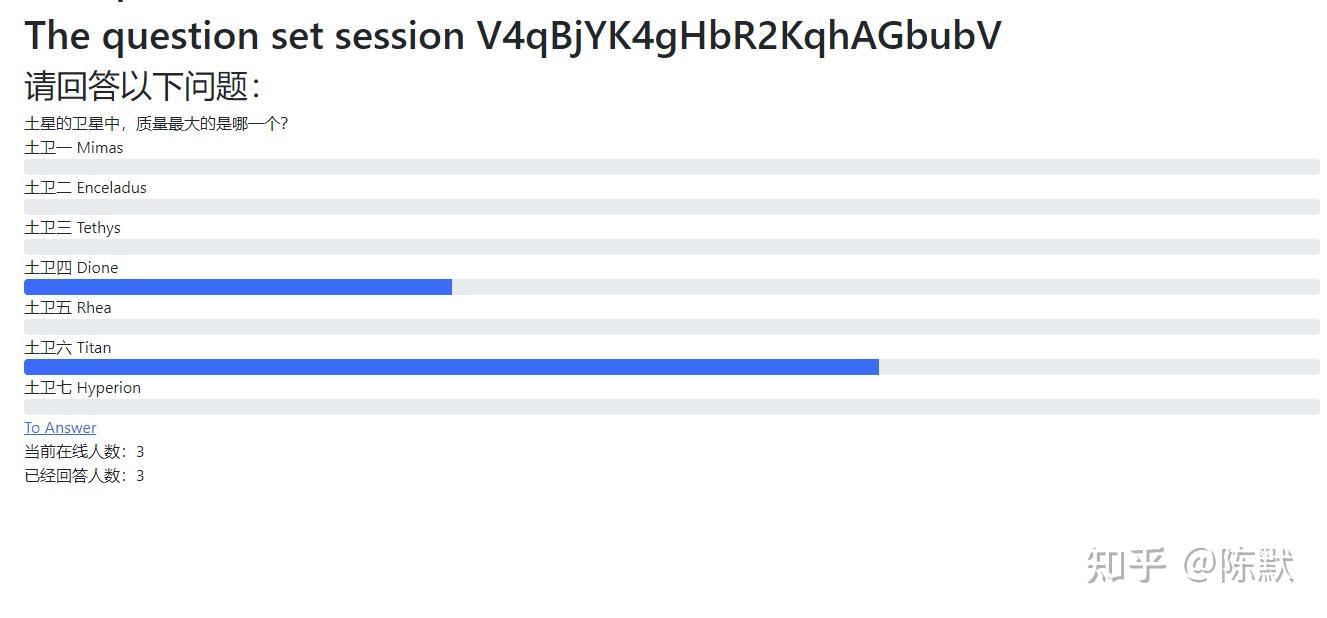Image resolution: width=1327 pixels, height=618 pixels.
Task: Click the Saturn moon question text
Action: point(156,124)
